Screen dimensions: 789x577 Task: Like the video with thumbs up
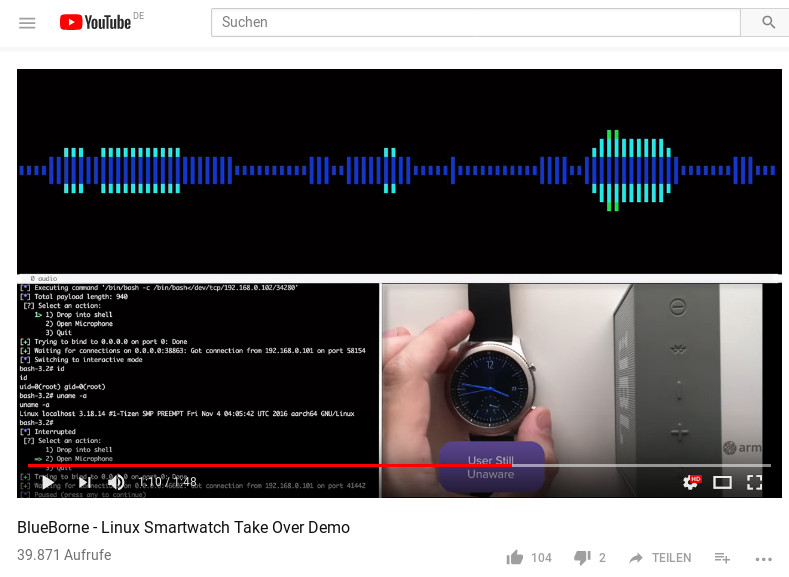pyautogui.click(x=515, y=557)
